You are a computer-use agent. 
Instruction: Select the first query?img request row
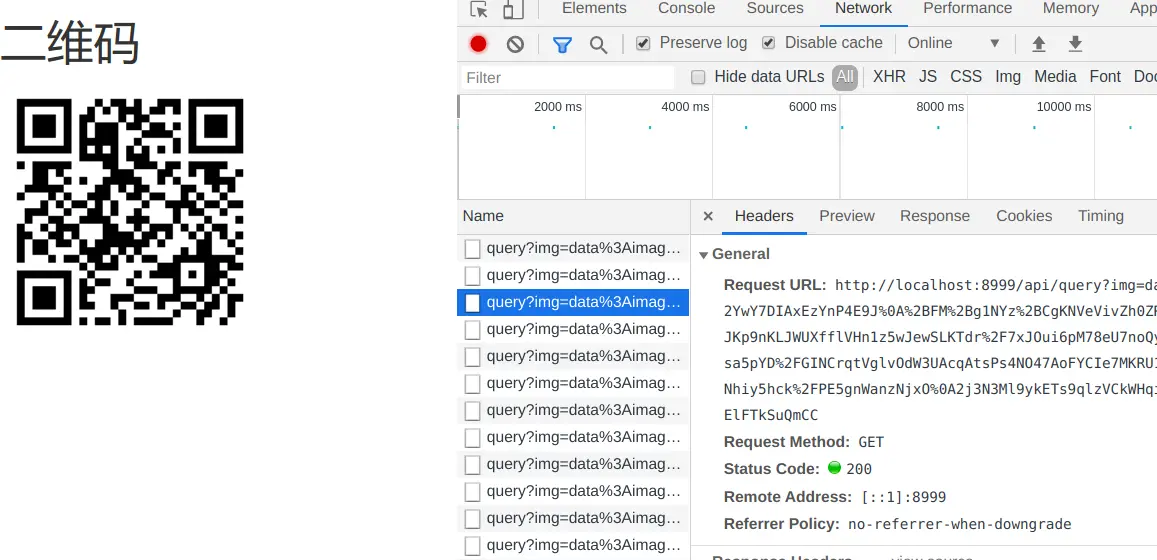point(573,249)
